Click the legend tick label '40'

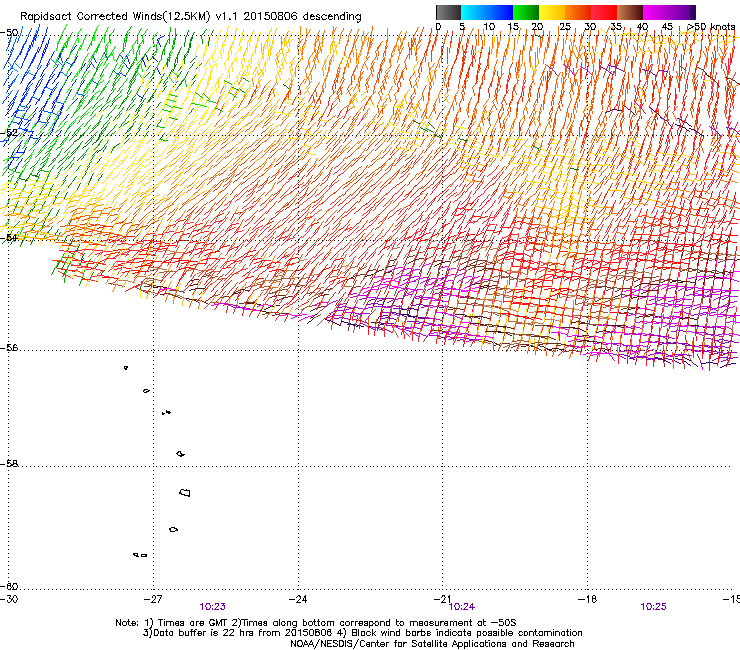[642, 27]
